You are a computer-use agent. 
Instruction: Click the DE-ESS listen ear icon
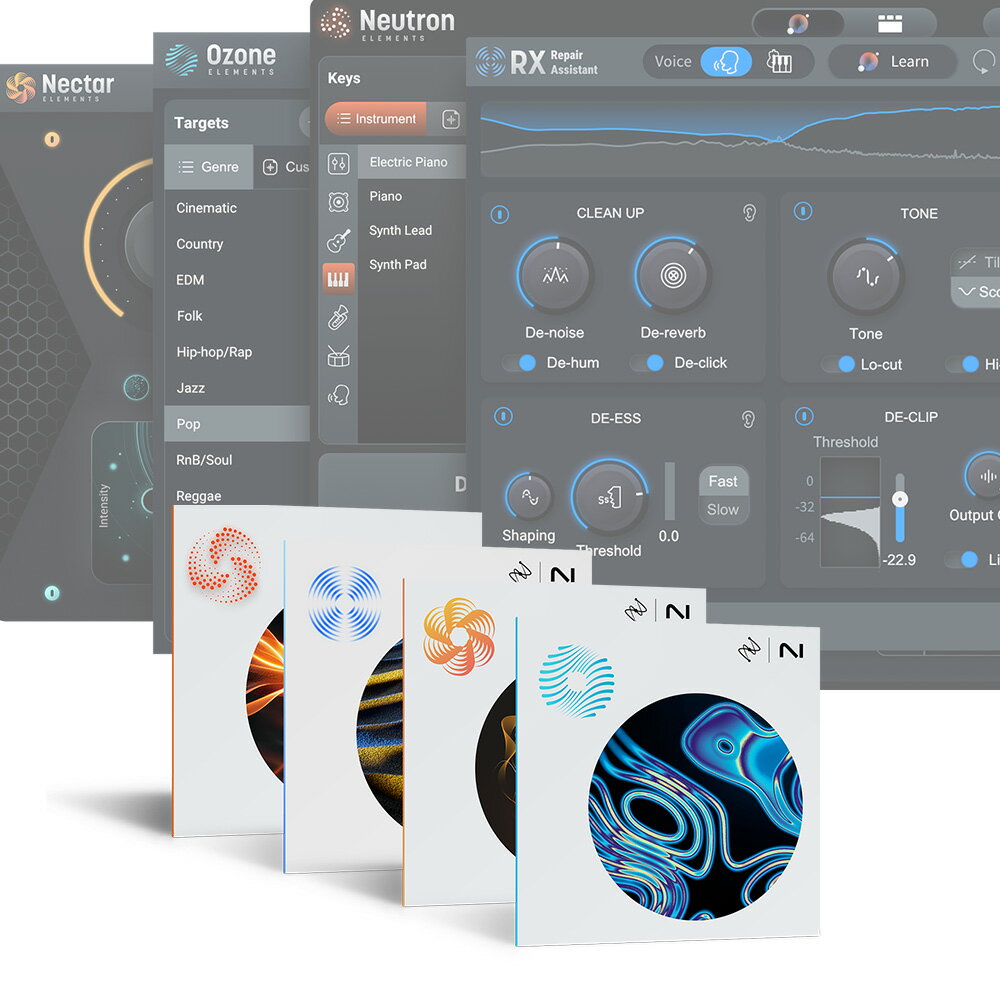point(748,418)
